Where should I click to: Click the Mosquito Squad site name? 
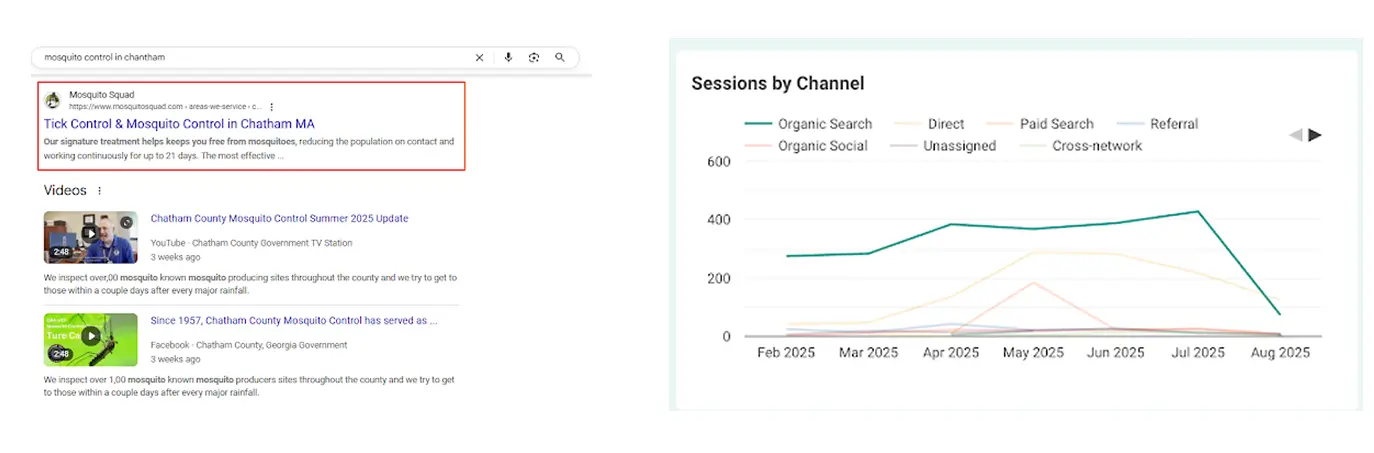(101, 94)
